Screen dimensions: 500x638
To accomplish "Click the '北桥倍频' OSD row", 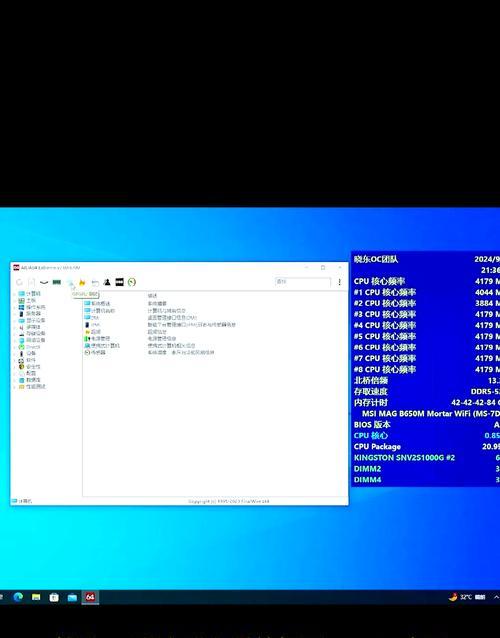I will [426, 380].
